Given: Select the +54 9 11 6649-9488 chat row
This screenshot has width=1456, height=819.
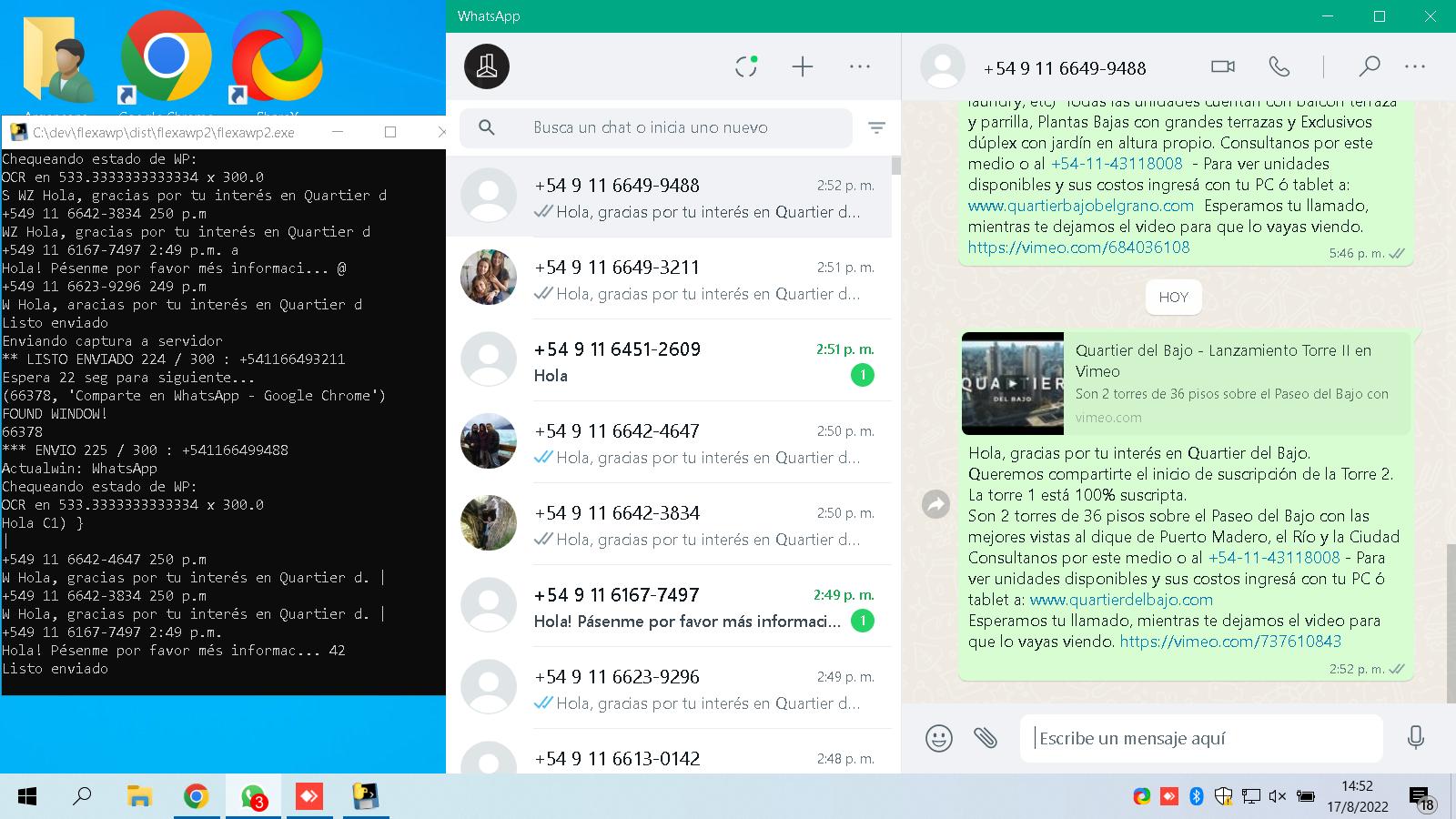Looking at the screenshot, I should (669, 197).
